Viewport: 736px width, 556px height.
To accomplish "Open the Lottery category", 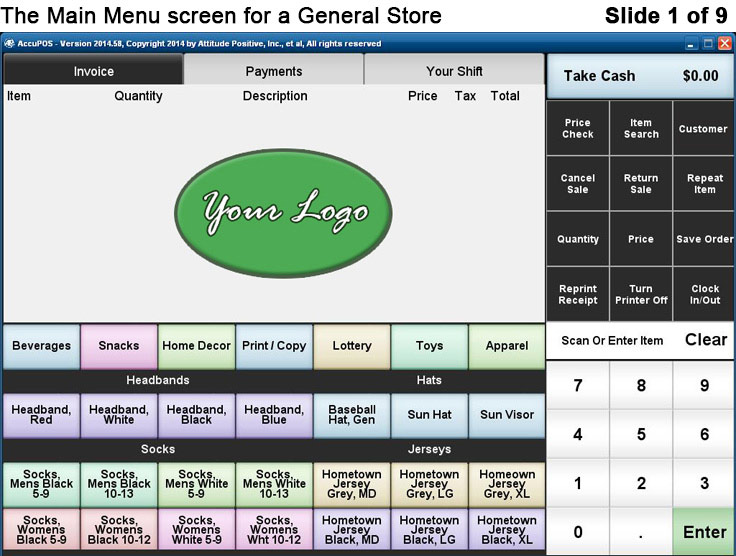I will (352, 346).
